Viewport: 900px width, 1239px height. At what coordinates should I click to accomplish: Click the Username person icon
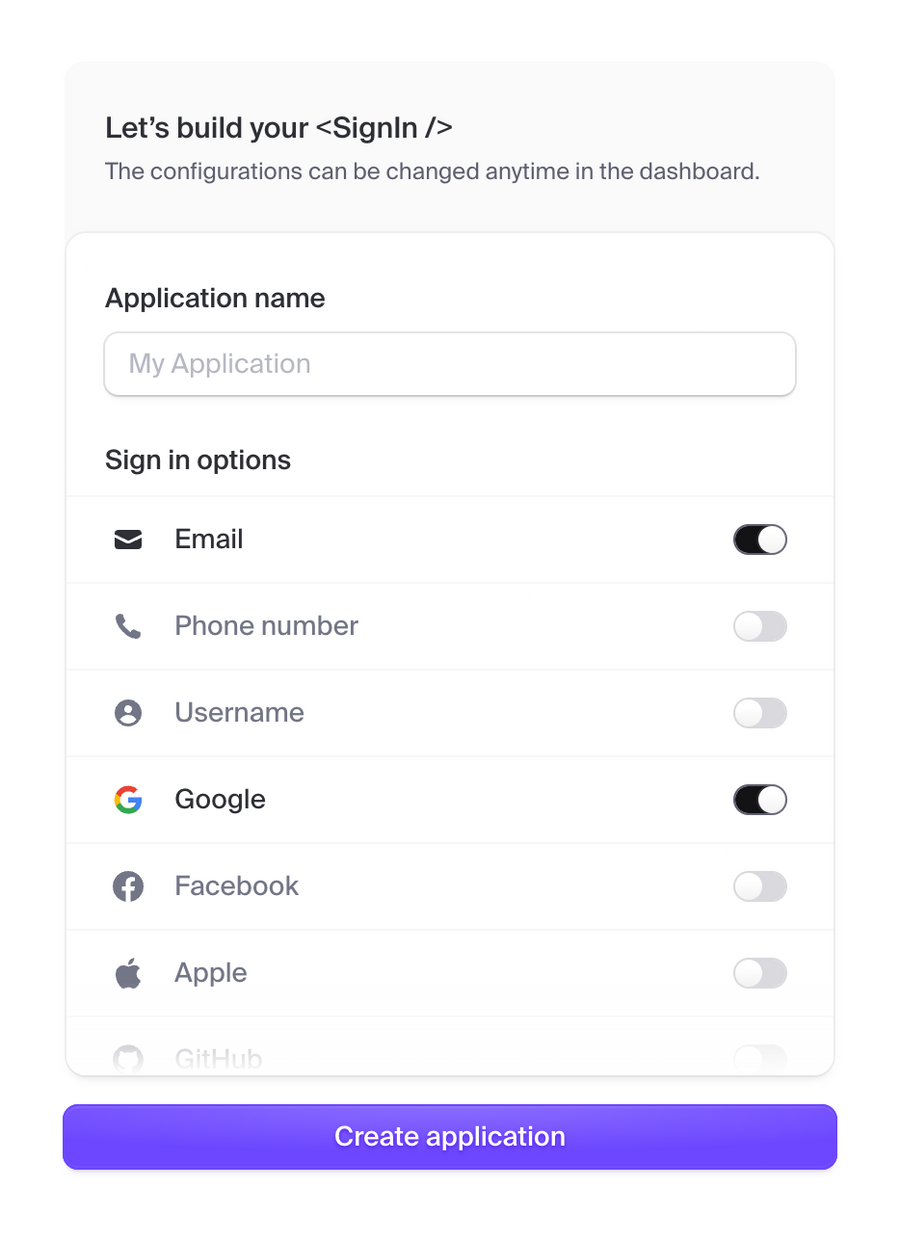[128, 713]
